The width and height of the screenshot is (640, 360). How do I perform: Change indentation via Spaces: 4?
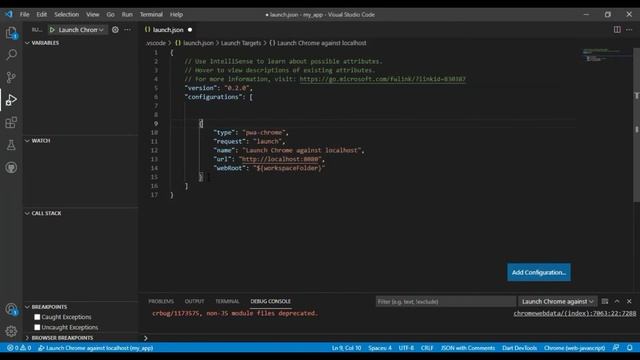pos(380,348)
